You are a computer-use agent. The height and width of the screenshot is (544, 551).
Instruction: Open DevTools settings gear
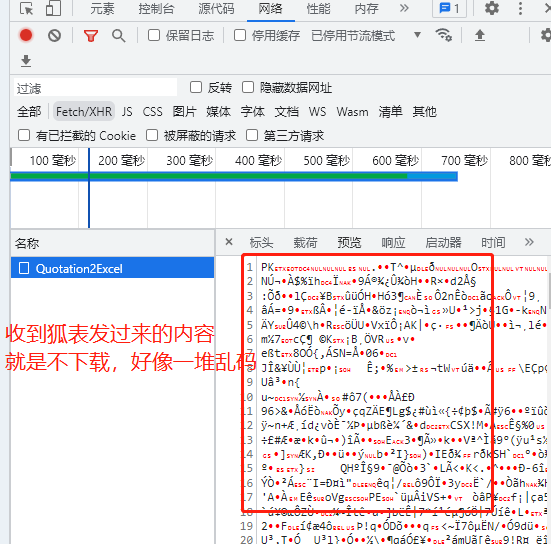[492, 8]
